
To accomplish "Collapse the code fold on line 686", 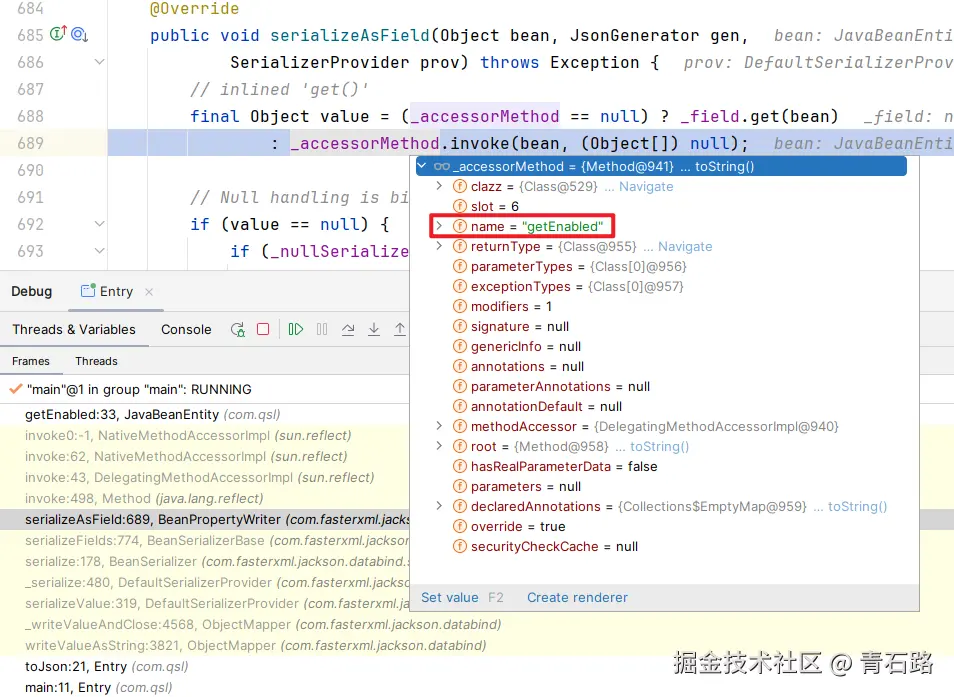I will [99, 61].
